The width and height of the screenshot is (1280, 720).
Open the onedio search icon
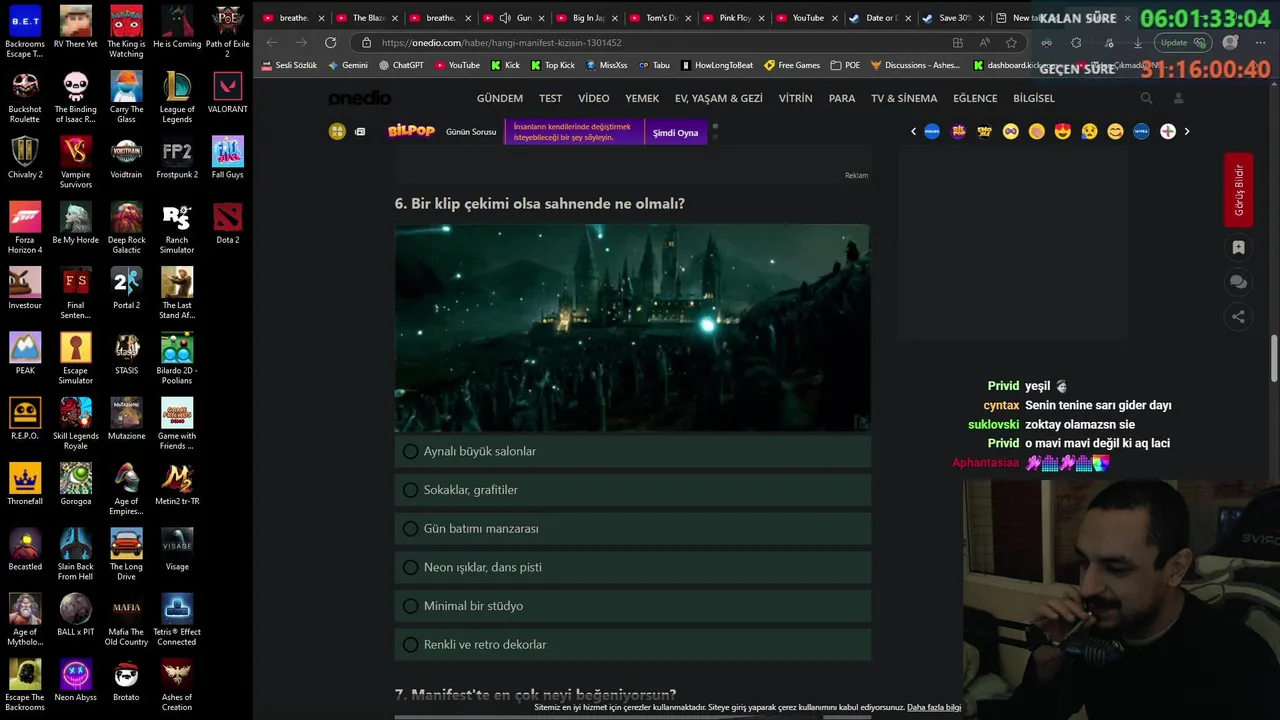pos(1146,98)
